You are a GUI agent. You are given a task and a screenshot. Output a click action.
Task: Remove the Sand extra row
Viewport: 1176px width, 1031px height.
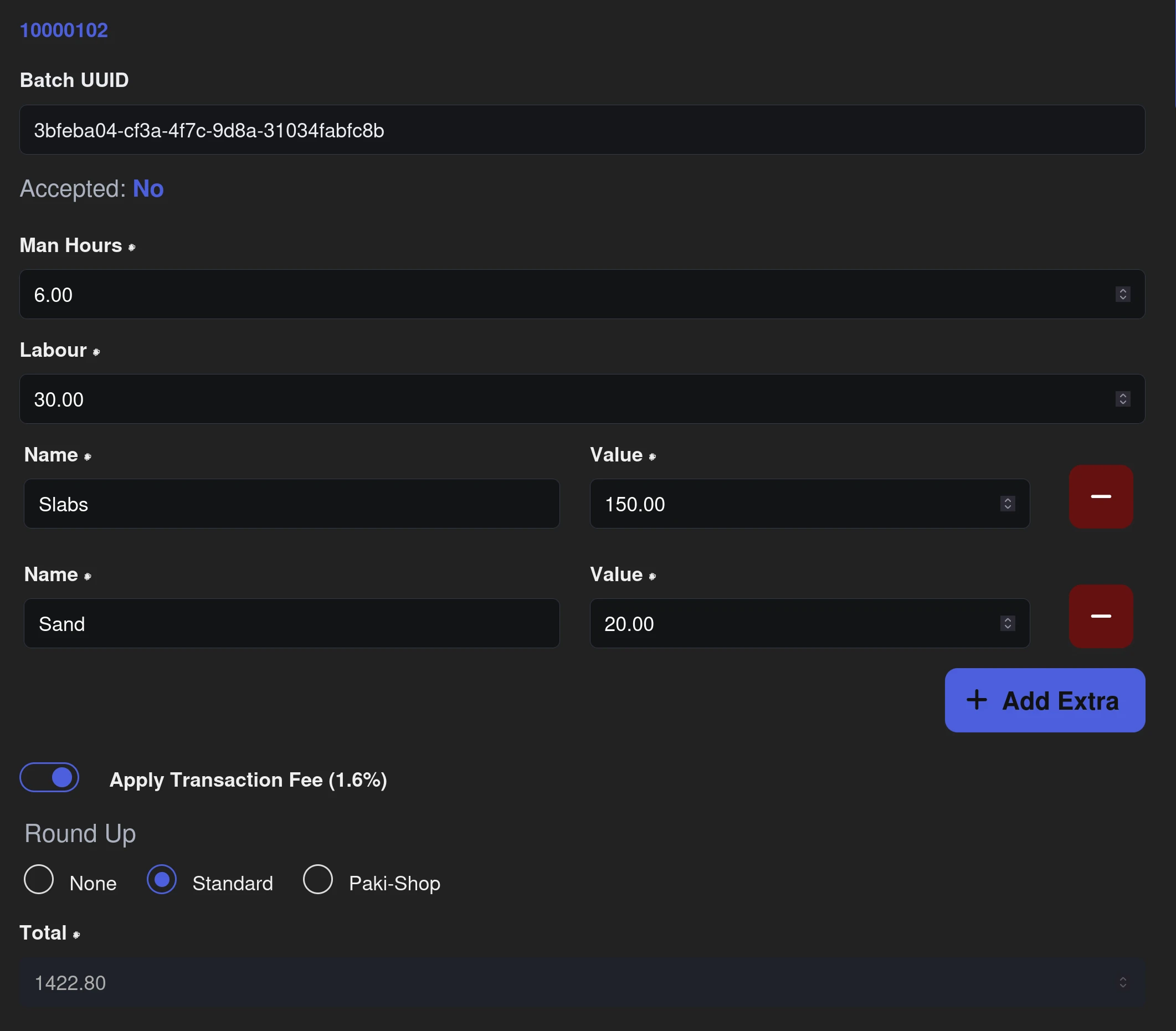(x=1101, y=616)
